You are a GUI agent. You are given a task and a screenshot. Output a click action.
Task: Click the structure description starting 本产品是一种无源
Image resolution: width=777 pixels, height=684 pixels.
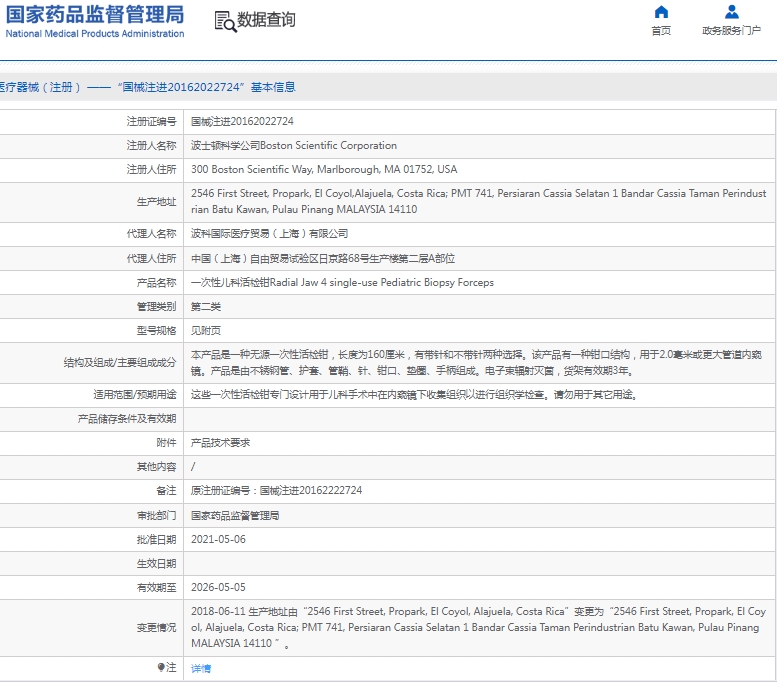(x=476, y=362)
